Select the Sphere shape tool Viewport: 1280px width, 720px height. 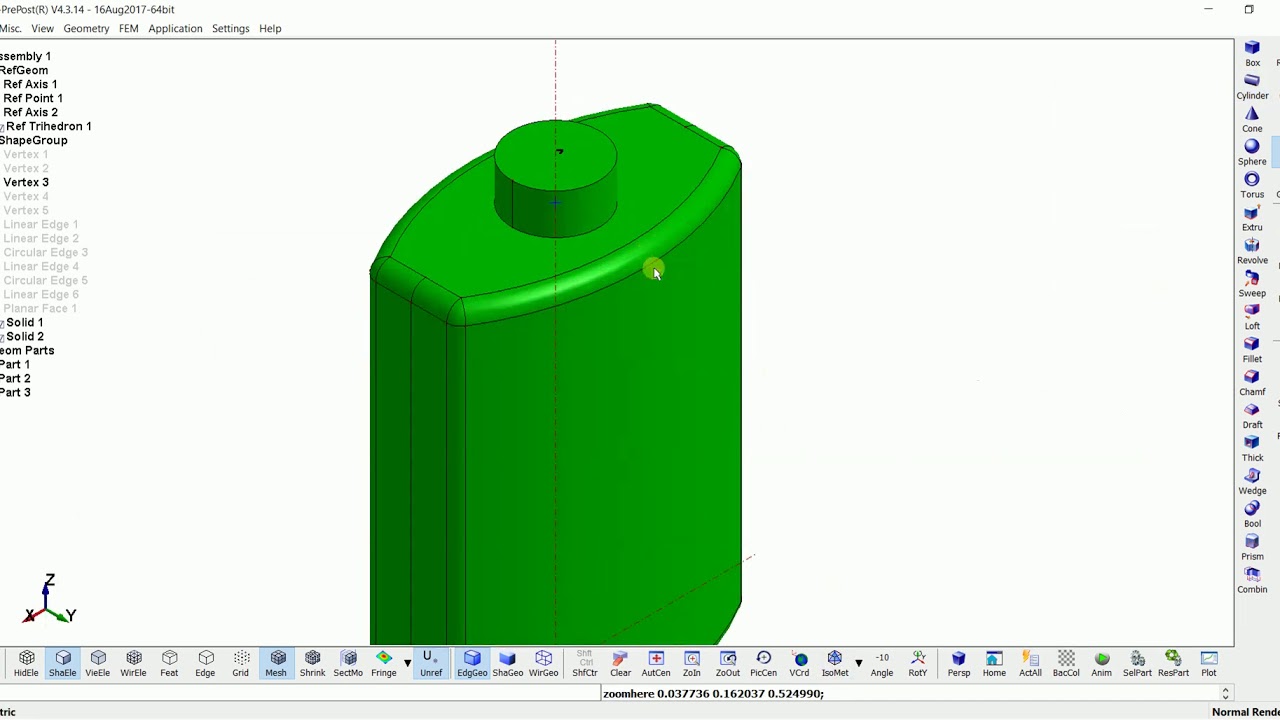(x=1252, y=153)
